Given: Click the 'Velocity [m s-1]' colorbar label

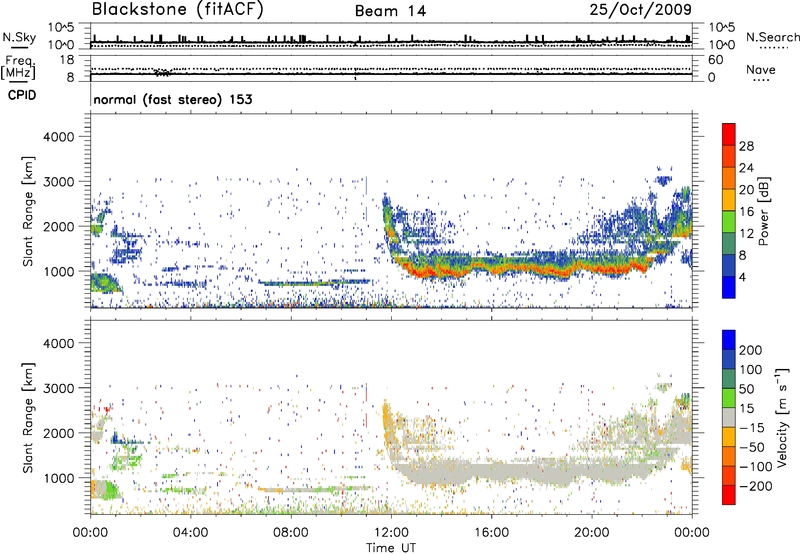Looking at the screenshot, I should click(782, 417).
